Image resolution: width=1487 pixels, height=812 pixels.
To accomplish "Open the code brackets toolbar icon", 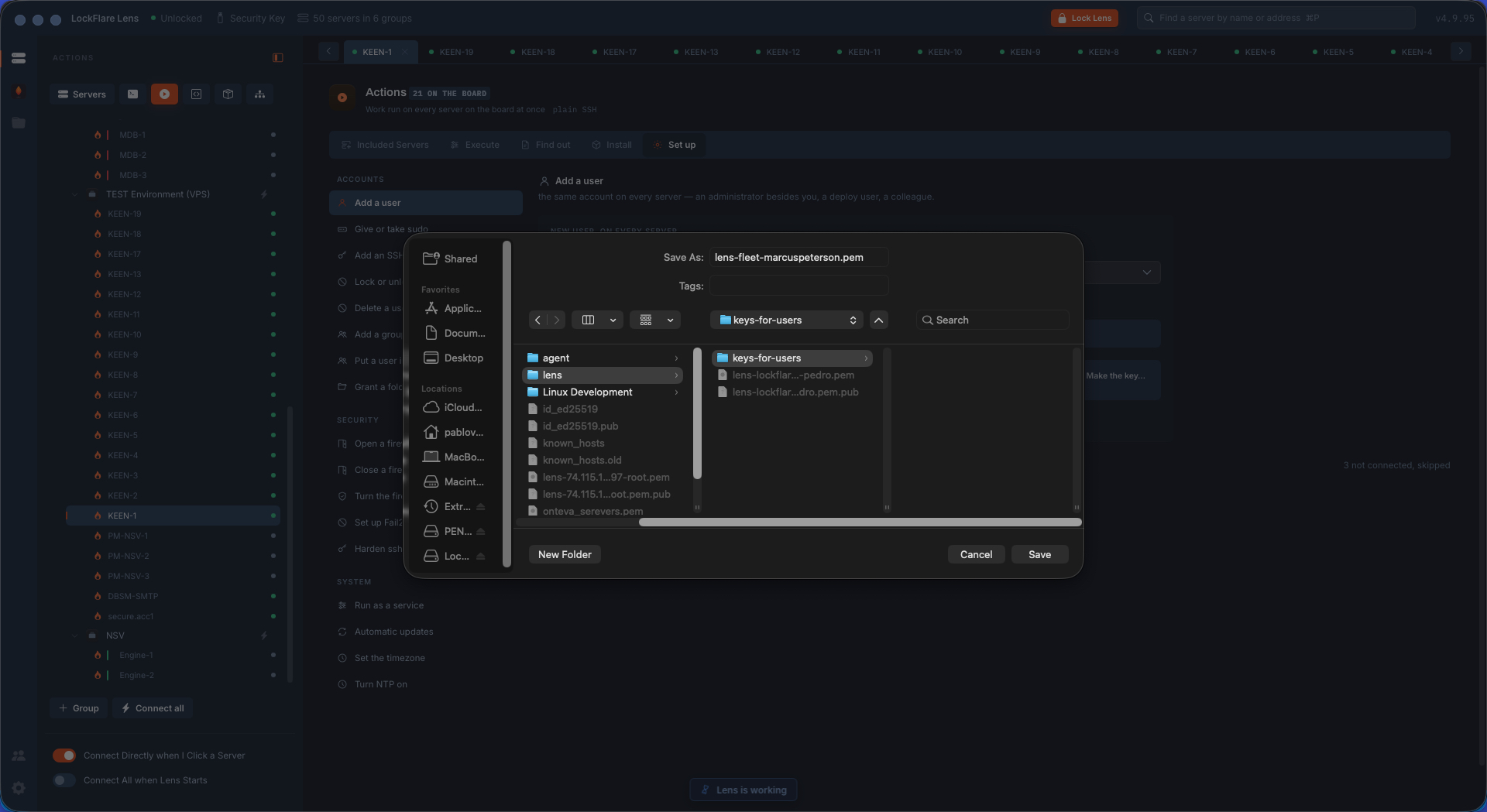I will (x=197, y=94).
